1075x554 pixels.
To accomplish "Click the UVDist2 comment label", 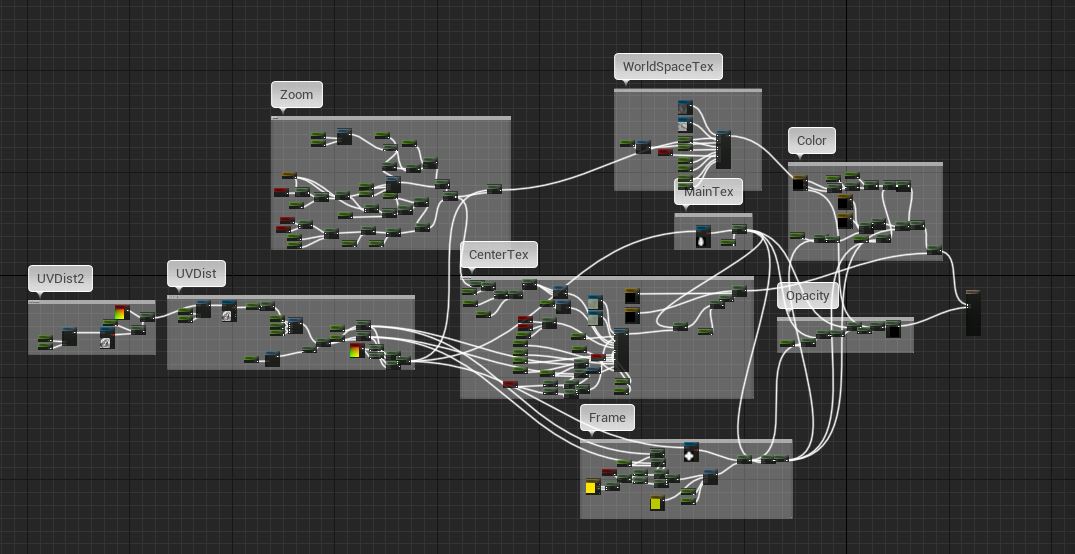I will 60,279.
